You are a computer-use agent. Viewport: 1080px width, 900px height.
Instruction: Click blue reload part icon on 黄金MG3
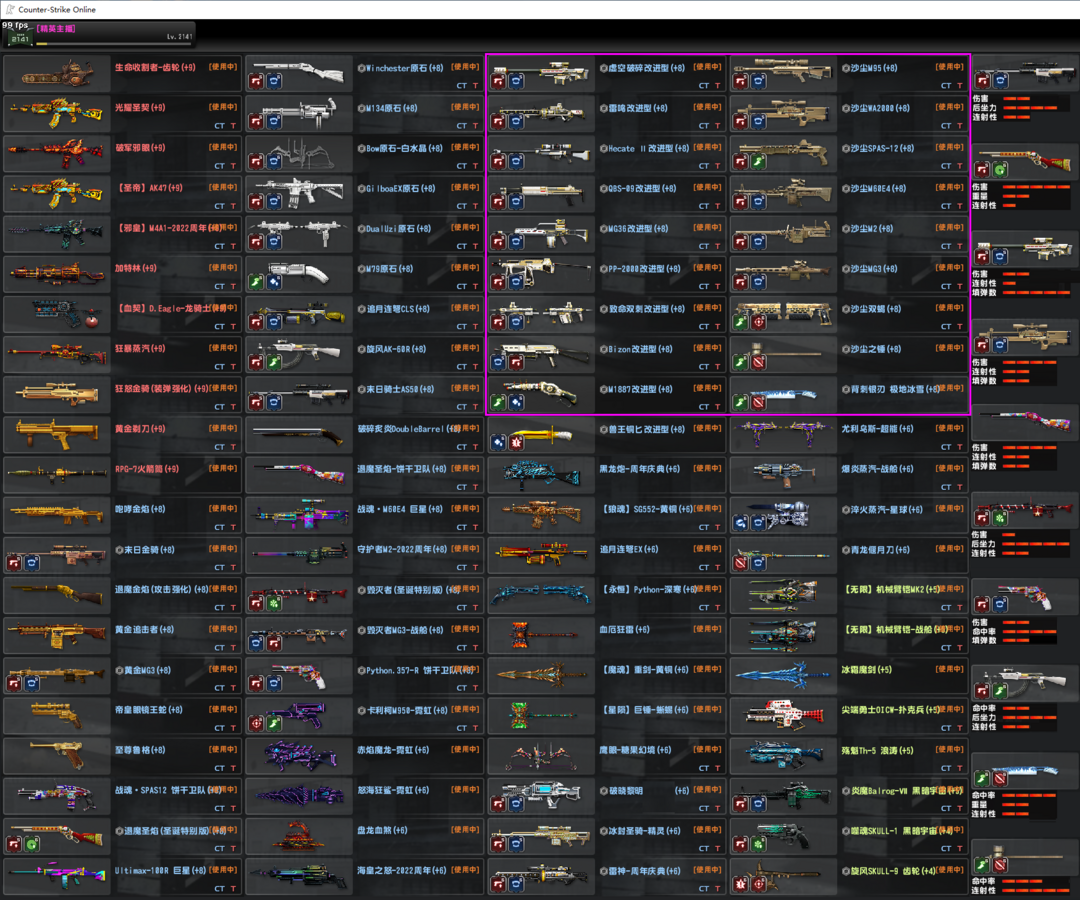32,684
